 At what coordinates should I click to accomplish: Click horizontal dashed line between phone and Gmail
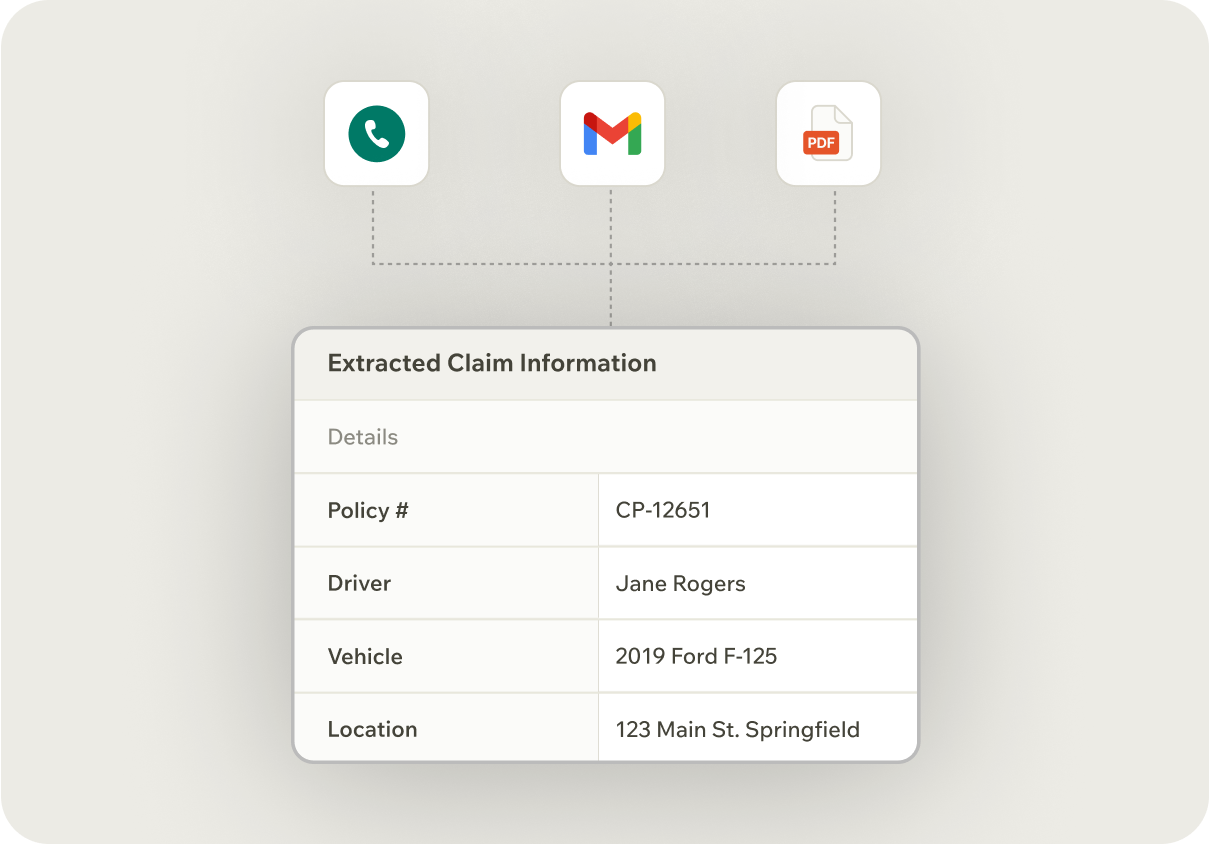click(x=492, y=264)
